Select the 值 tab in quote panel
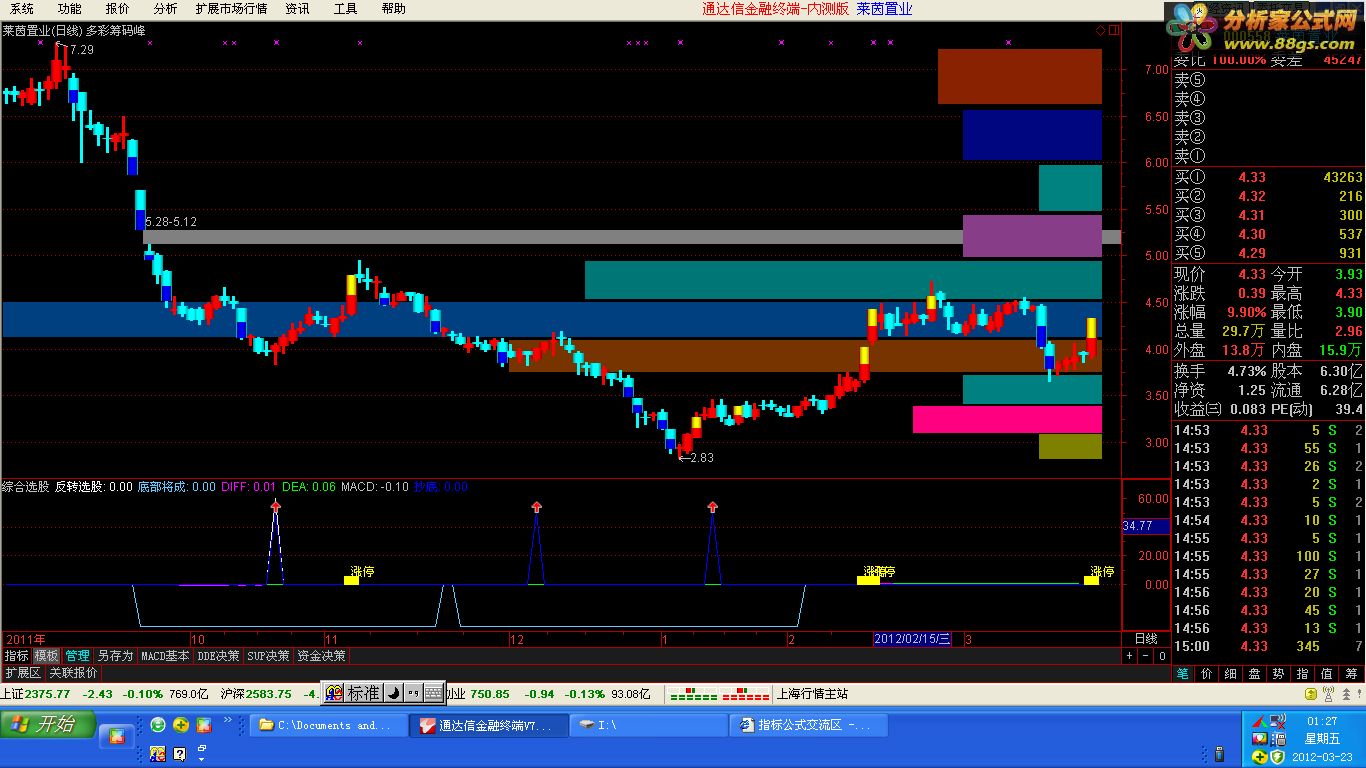The image size is (1366, 768). coord(1327,674)
